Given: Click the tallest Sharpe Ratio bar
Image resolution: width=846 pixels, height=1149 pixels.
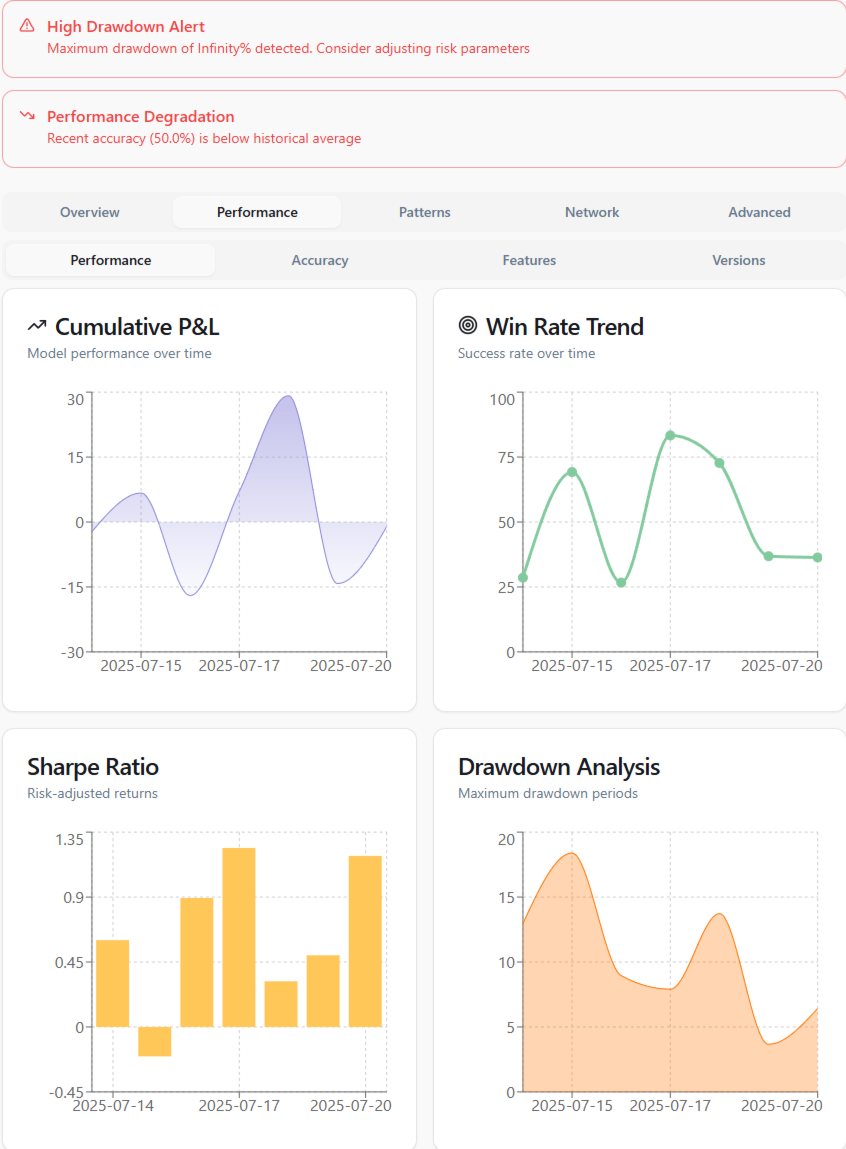Looking at the screenshot, I should 239,936.
